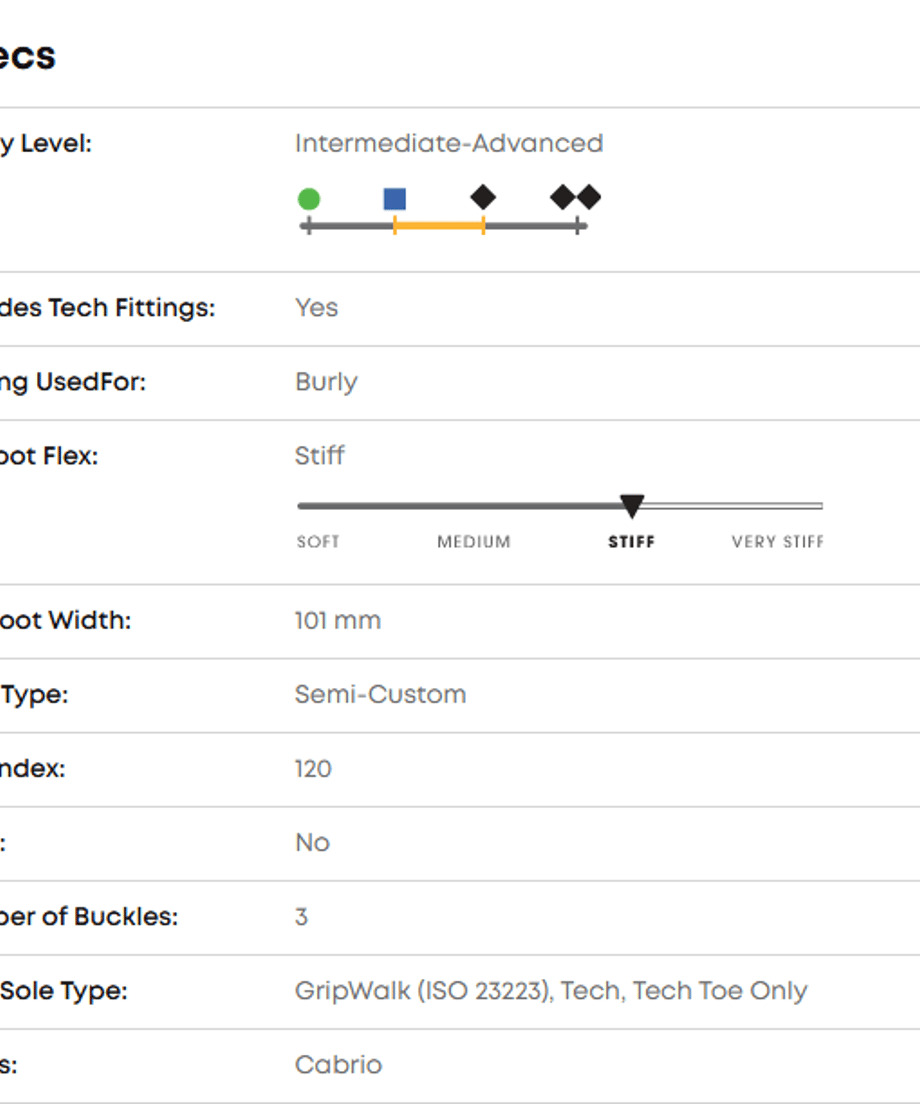Select the bold STIFF flex label

tap(631, 541)
